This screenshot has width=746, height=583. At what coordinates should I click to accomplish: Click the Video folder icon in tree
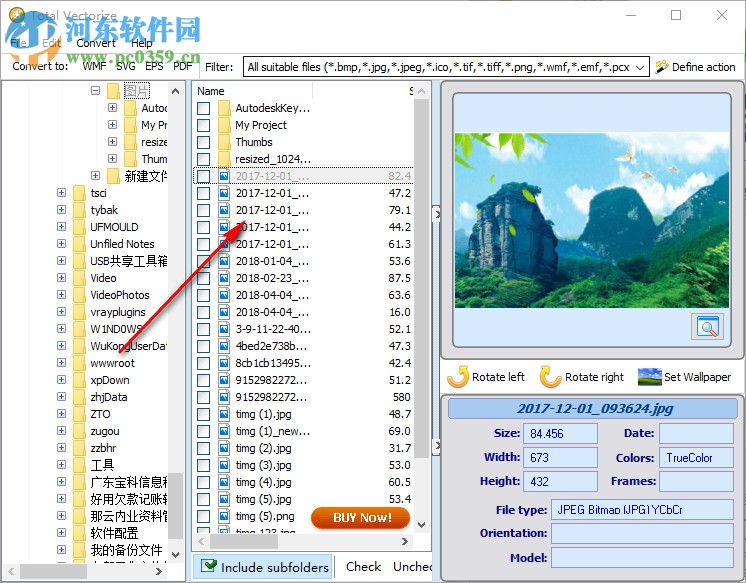(79, 278)
